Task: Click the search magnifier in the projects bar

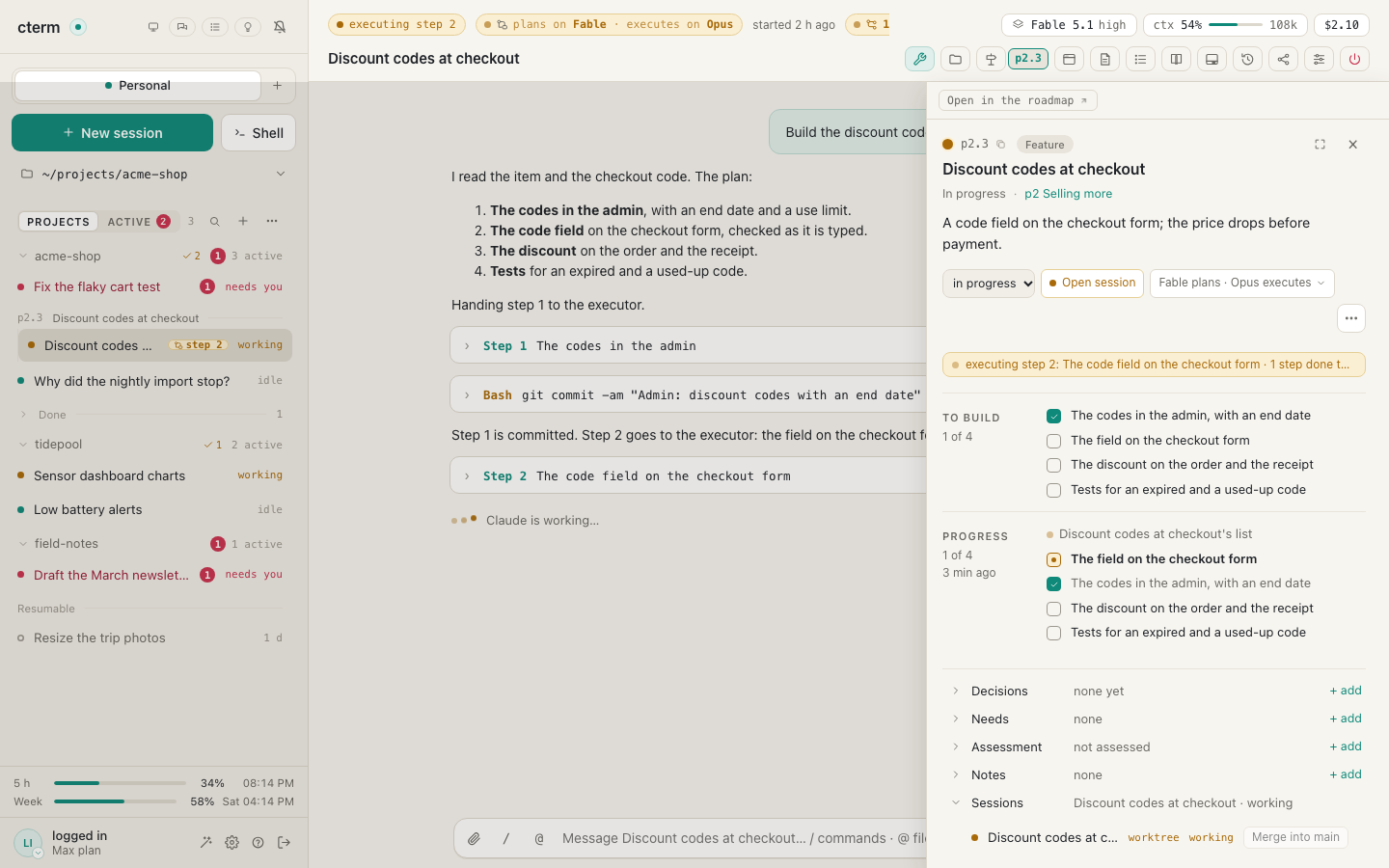Action: [x=215, y=221]
